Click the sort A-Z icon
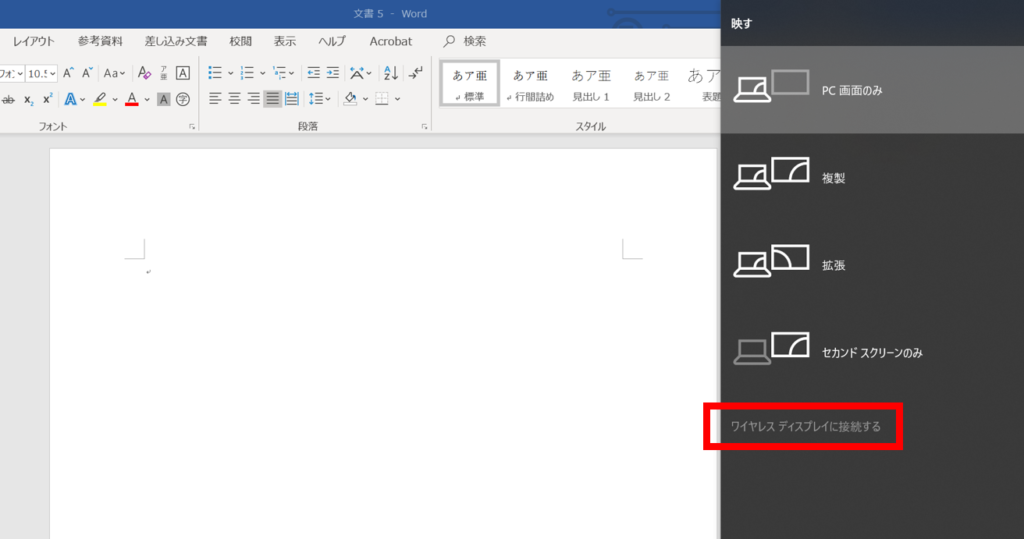The height and width of the screenshot is (539, 1024). (391, 73)
